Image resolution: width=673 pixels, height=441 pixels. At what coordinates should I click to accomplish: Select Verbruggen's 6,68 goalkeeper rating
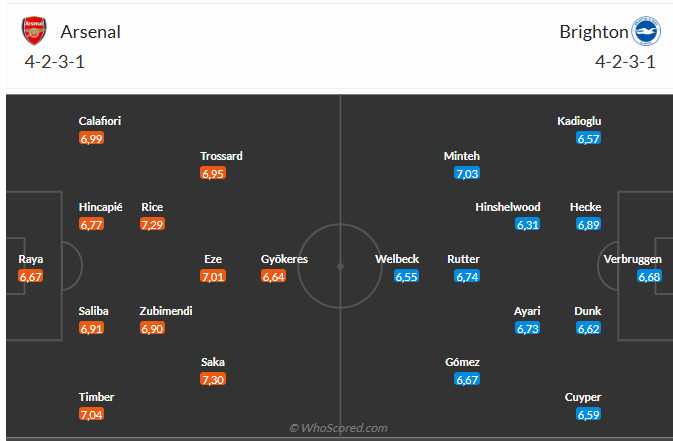tap(649, 276)
